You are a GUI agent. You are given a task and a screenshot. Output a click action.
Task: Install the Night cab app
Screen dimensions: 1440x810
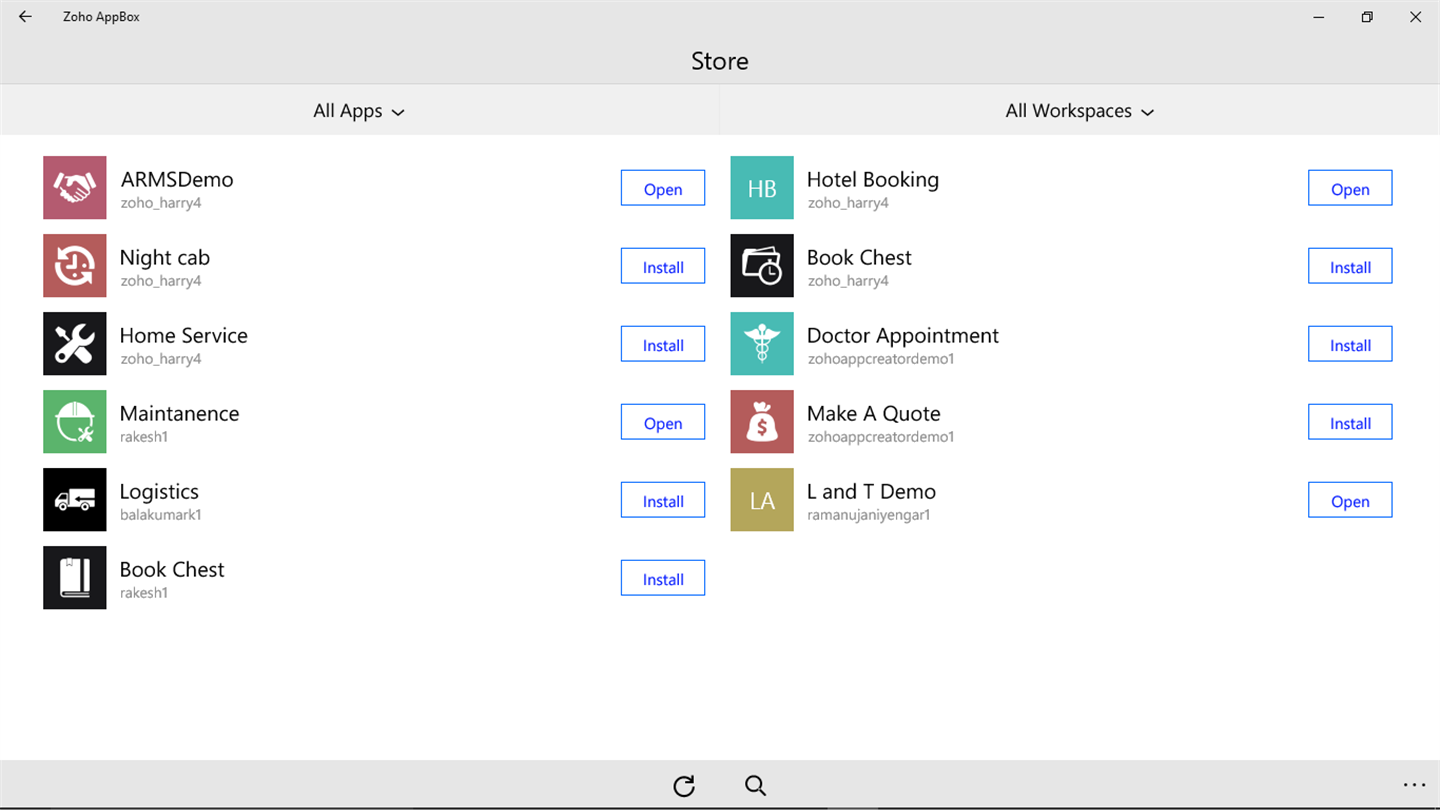coord(663,266)
